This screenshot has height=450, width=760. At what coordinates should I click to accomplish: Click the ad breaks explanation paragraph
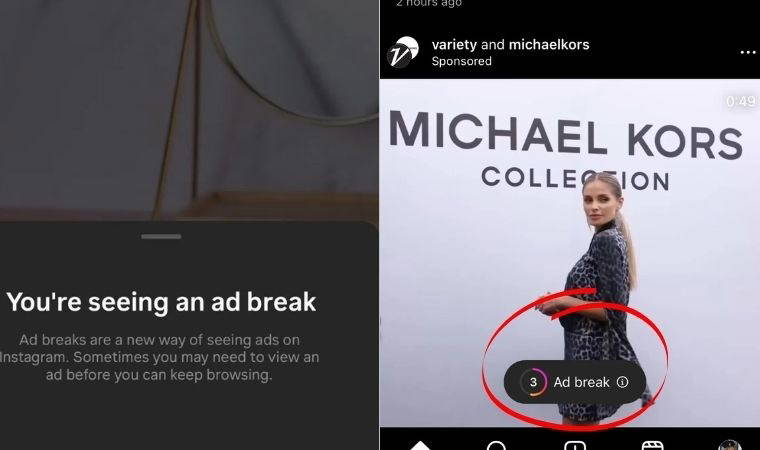click(159, 357)
